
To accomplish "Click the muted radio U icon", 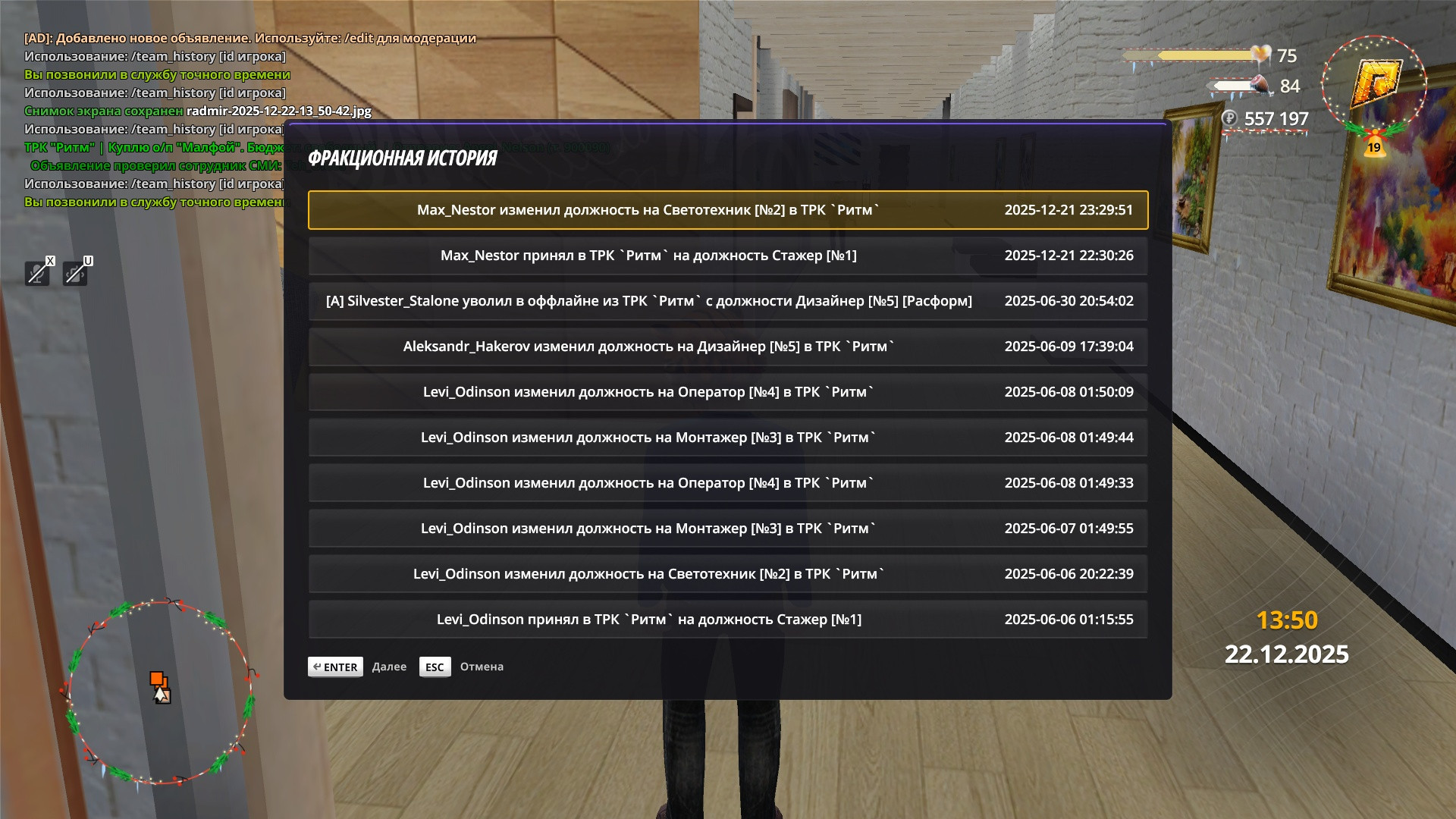I will (x=75, y=272).
